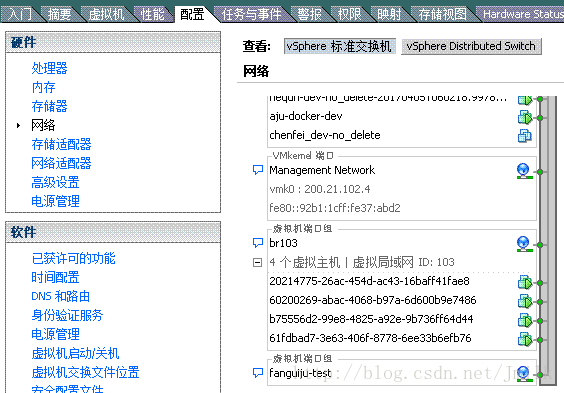
Task: Click the 软件 panel header
Action: pos(113,232)
